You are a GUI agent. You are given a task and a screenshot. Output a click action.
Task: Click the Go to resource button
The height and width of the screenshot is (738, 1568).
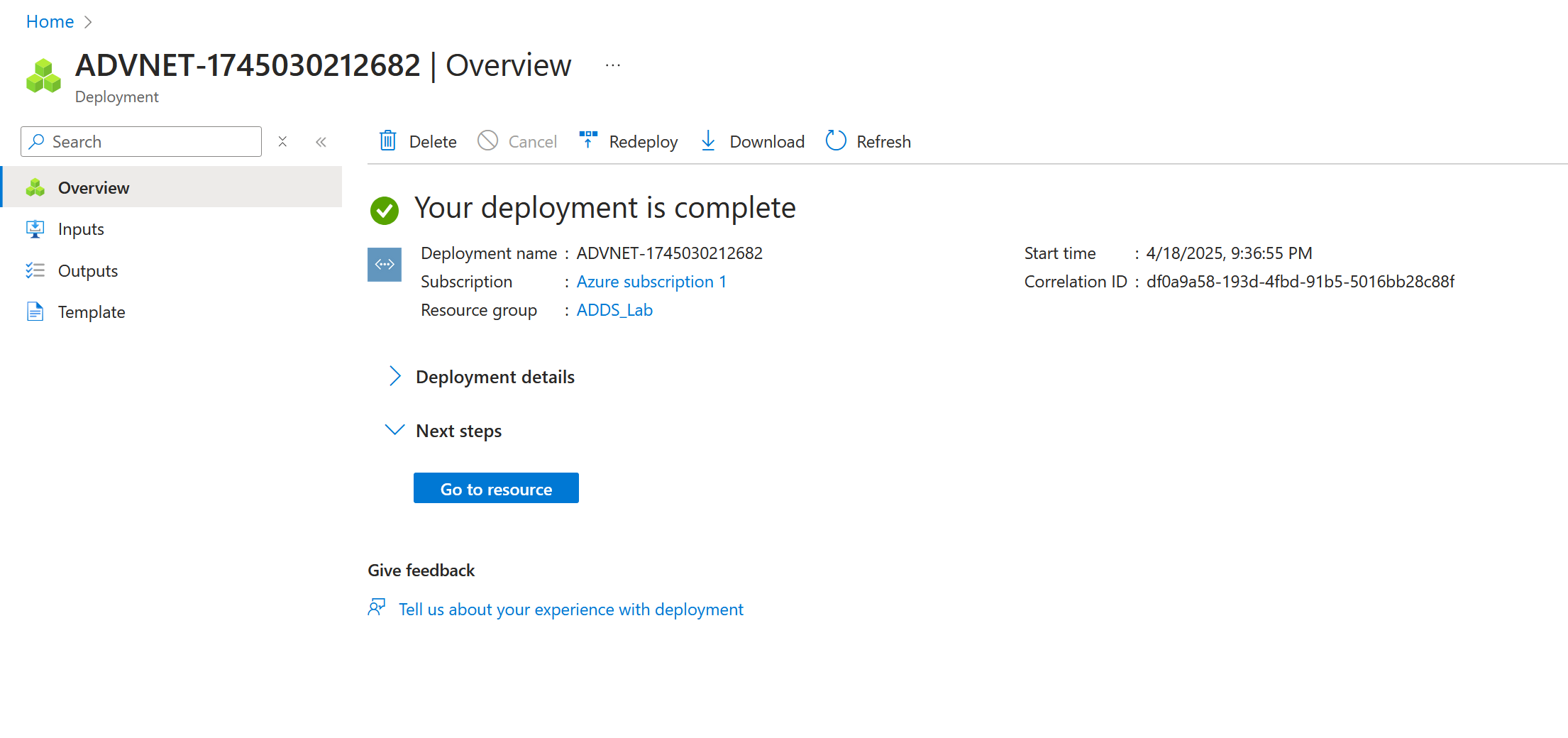[496, 488]
